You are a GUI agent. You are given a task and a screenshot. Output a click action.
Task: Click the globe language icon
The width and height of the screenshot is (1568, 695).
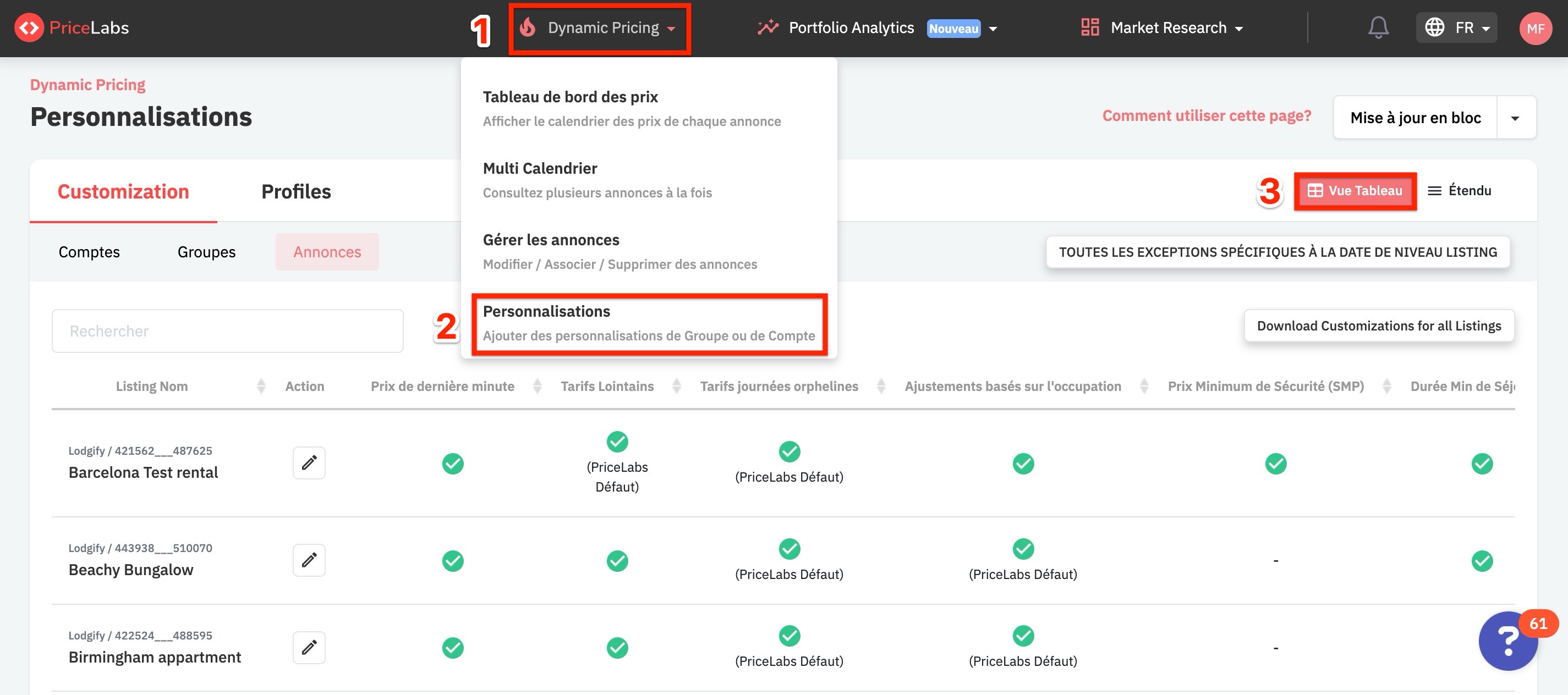pyautogui.click(x=1434, y=27)
